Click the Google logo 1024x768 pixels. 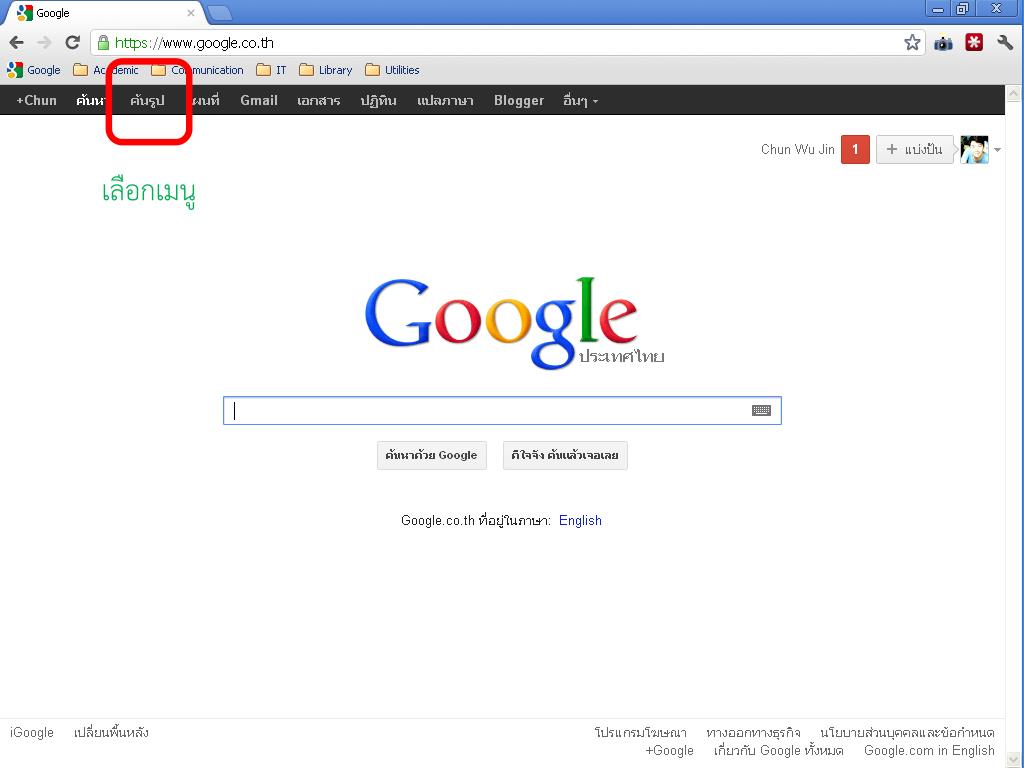click(514, 323)
